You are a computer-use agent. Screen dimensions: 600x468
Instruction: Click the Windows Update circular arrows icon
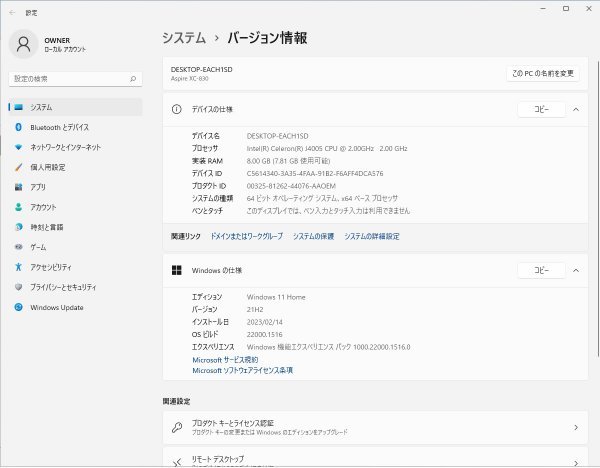click(18, 307)
